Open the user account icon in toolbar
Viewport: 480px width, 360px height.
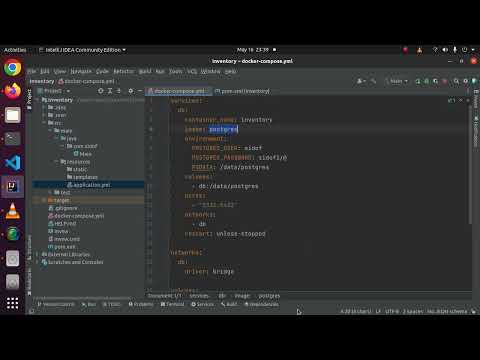tap(361, 81)
